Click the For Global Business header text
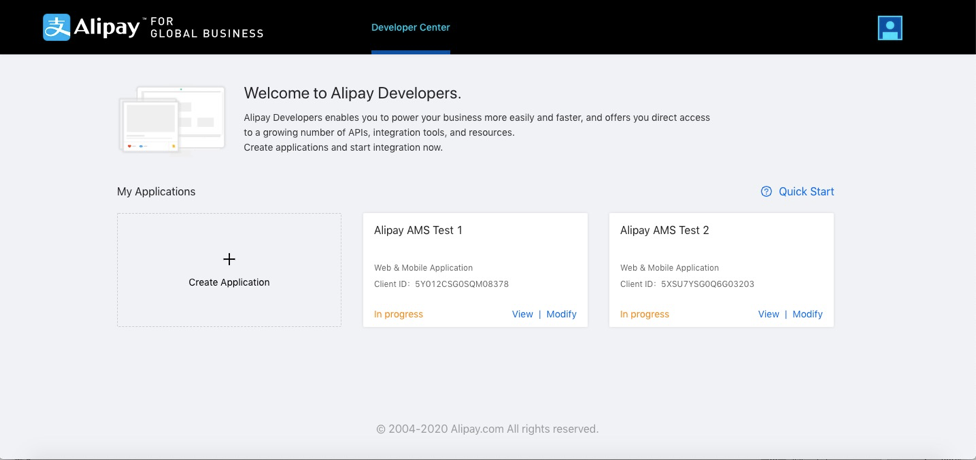The image size is (976, 460). (x=207, y=27)
